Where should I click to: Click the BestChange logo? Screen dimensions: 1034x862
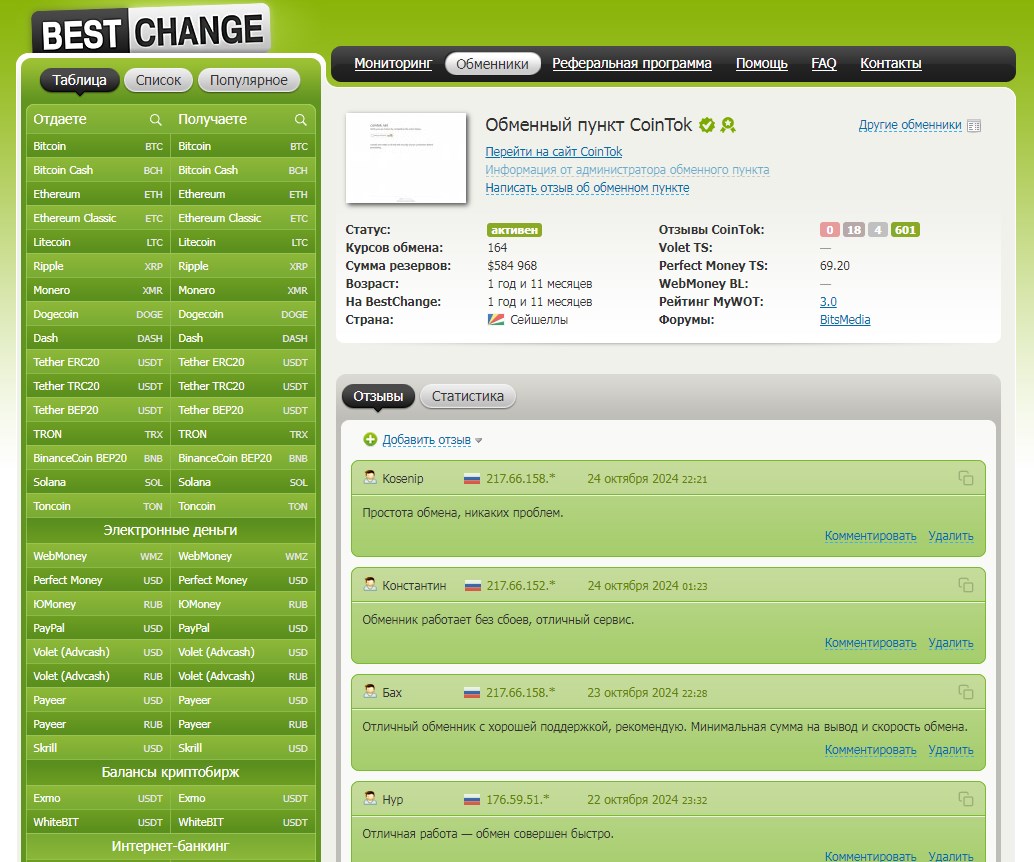(151, 30)
